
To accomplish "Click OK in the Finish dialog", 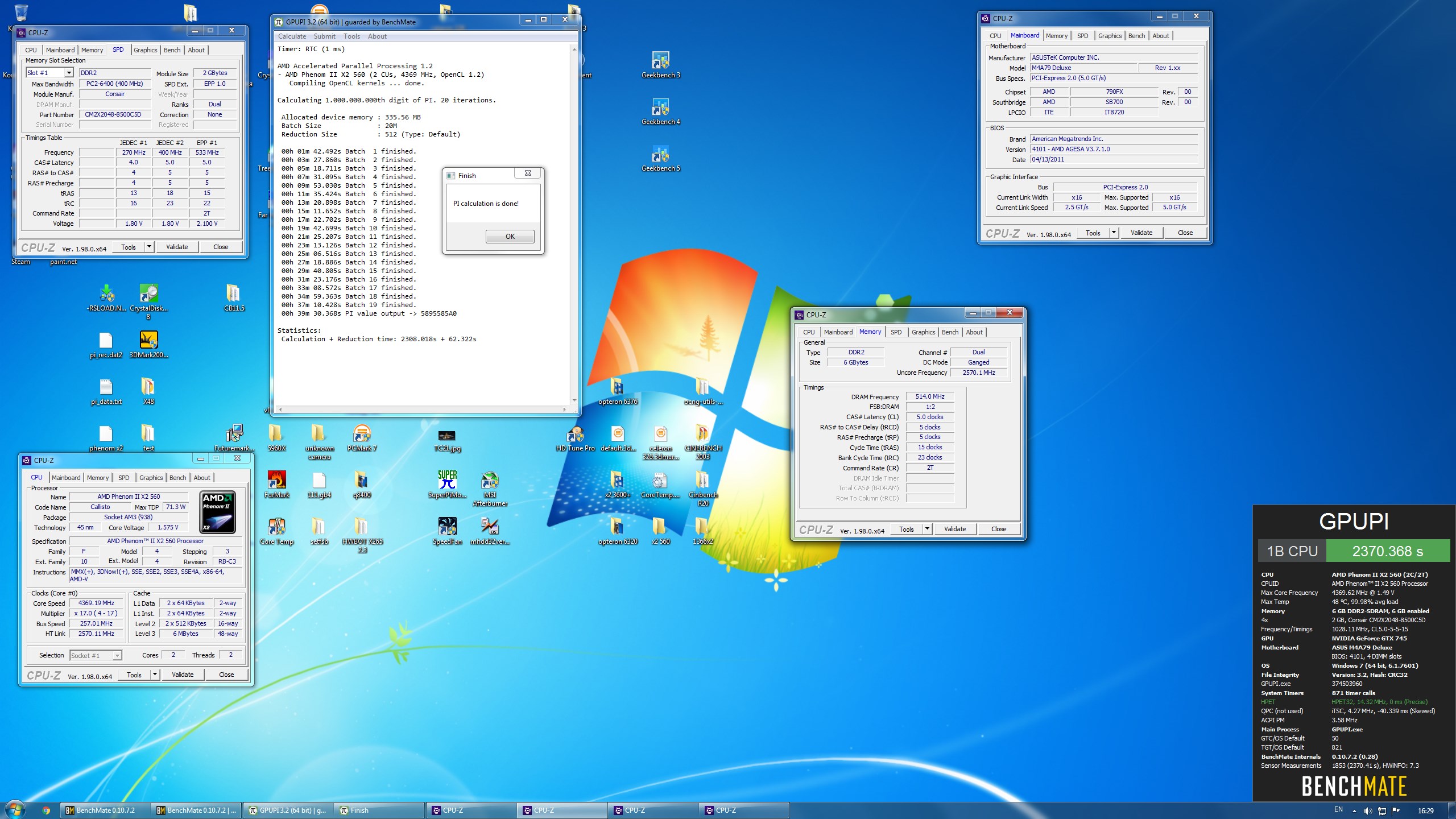I will pos(510,237).
